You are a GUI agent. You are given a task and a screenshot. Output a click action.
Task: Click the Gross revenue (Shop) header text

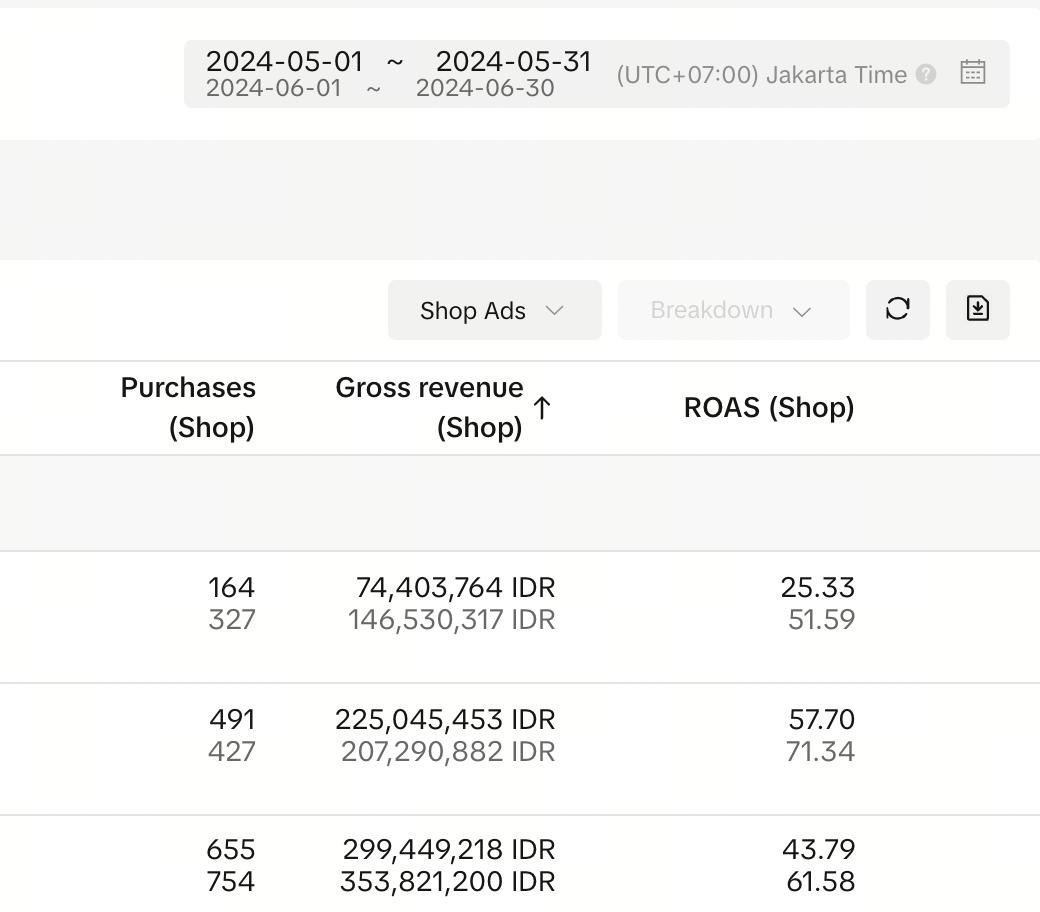click(x=429, y=407)
